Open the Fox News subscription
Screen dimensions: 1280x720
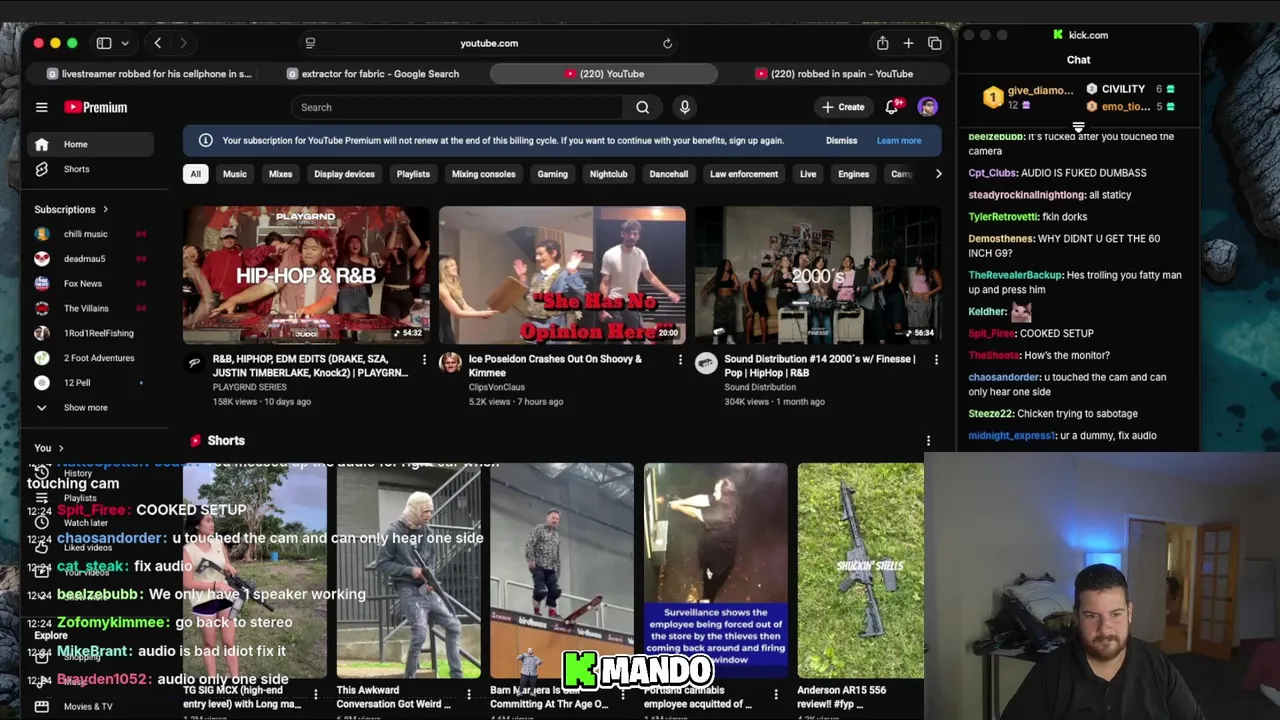coord(92,283)
